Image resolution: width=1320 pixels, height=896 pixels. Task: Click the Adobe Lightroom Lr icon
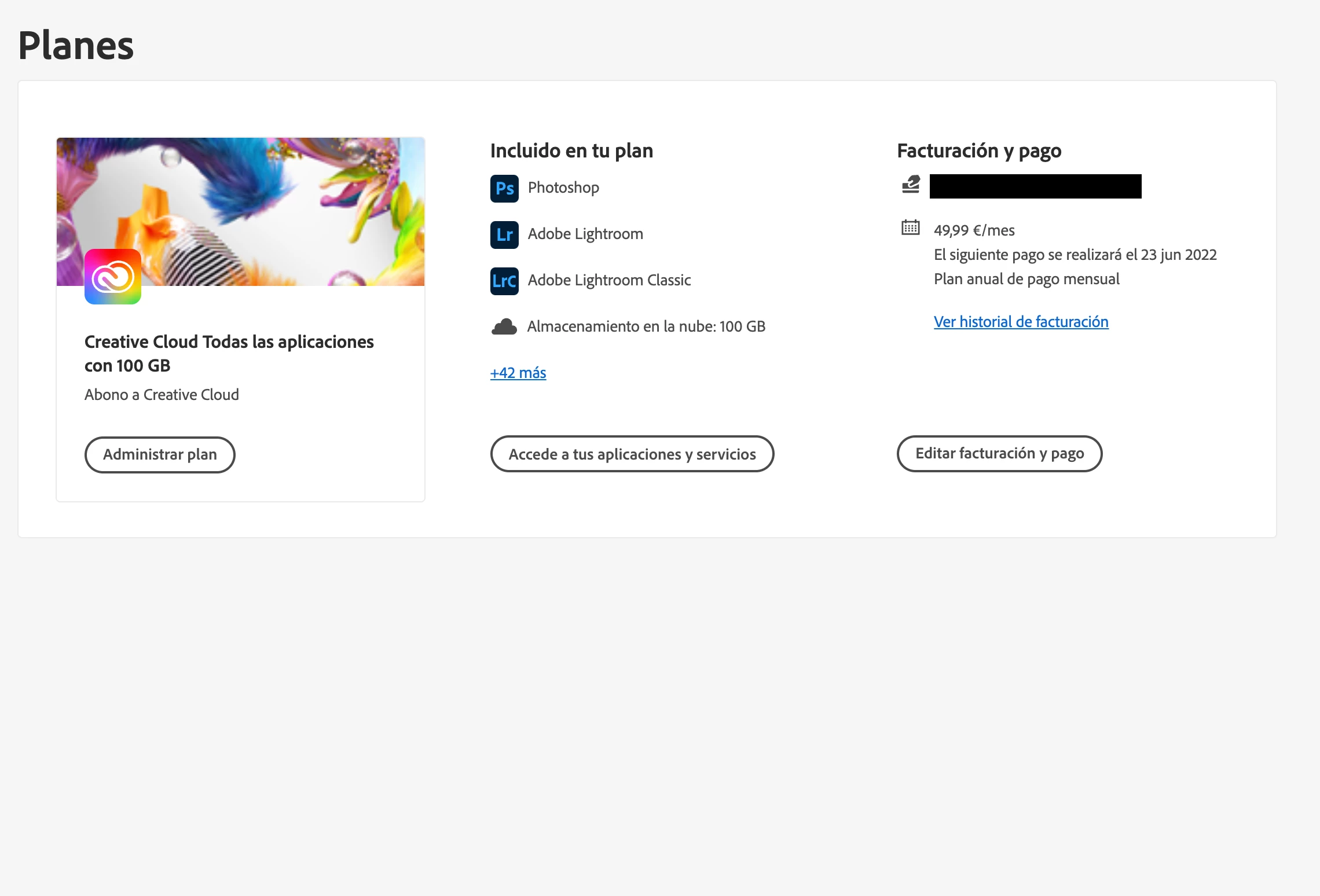coord(504,234)
